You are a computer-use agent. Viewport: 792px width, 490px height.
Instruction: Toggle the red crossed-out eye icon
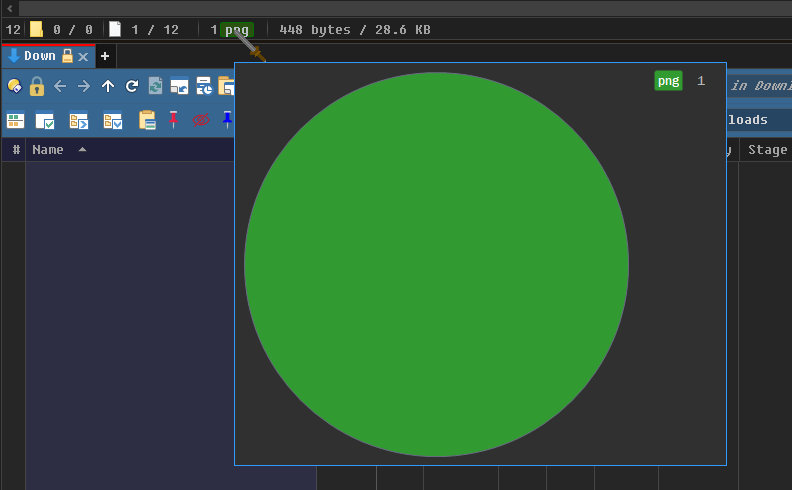pyautogui.click(x=201, y=120)
